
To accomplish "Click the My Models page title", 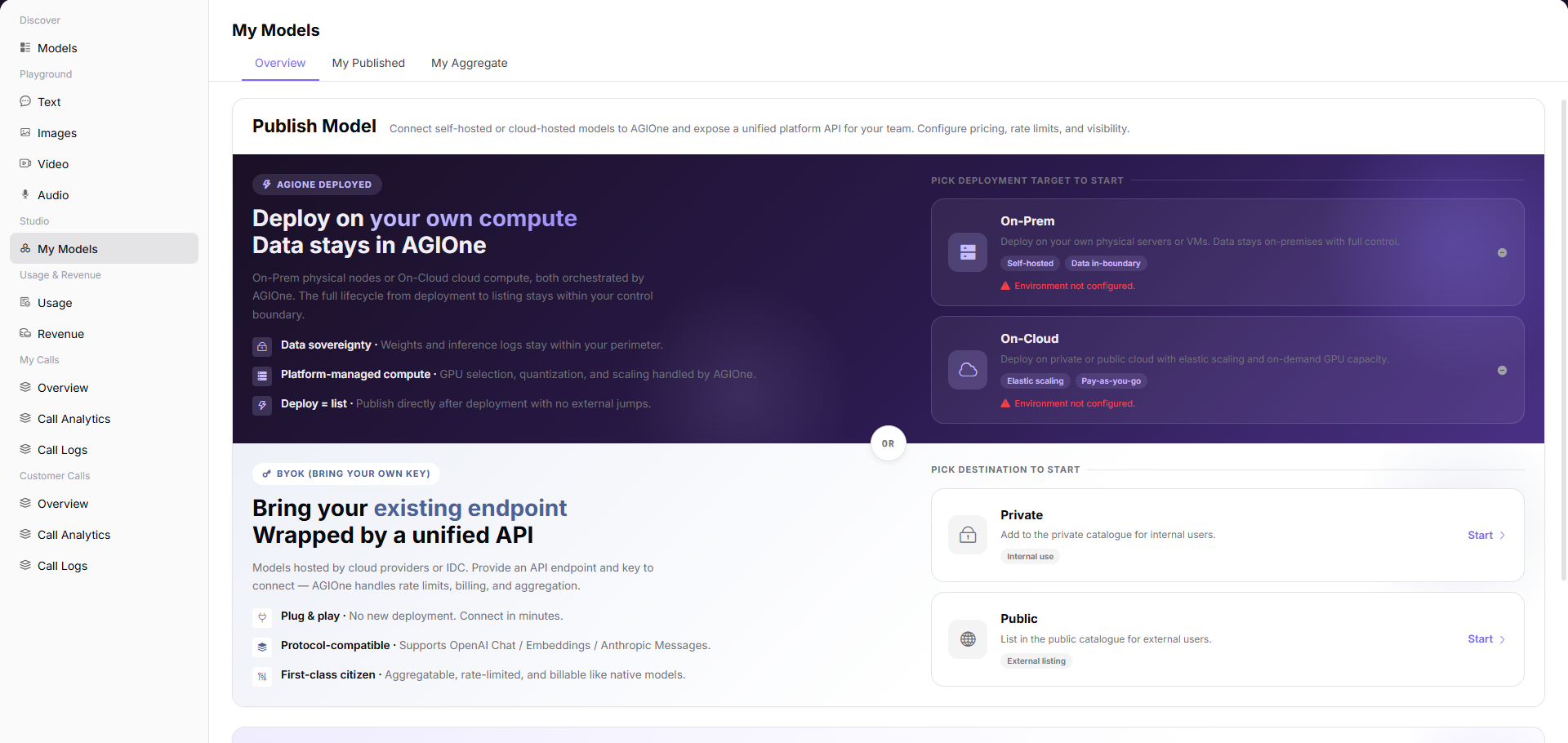I will coord(276,30).
